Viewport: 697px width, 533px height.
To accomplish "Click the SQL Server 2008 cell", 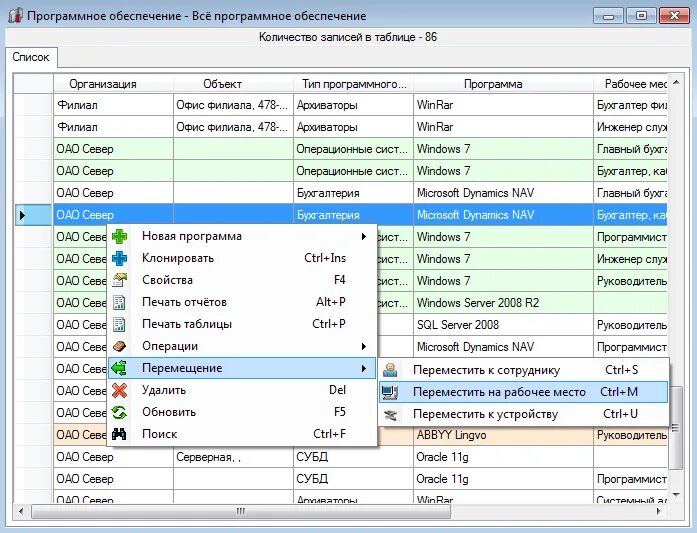I will (503, 325).
